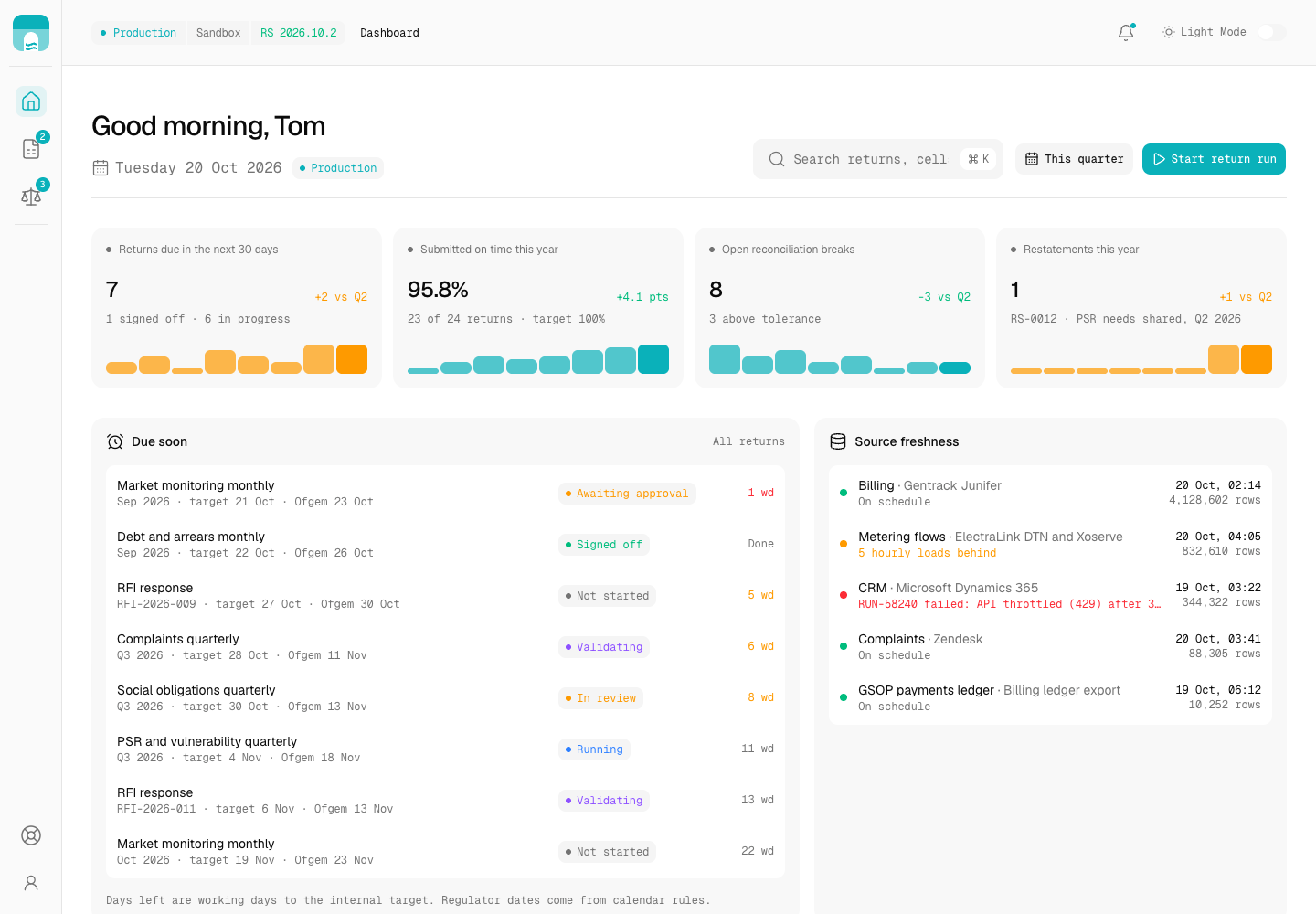Toggle the Light Mode switch
1316x914 pixels.
click(x=1271, y=32)
